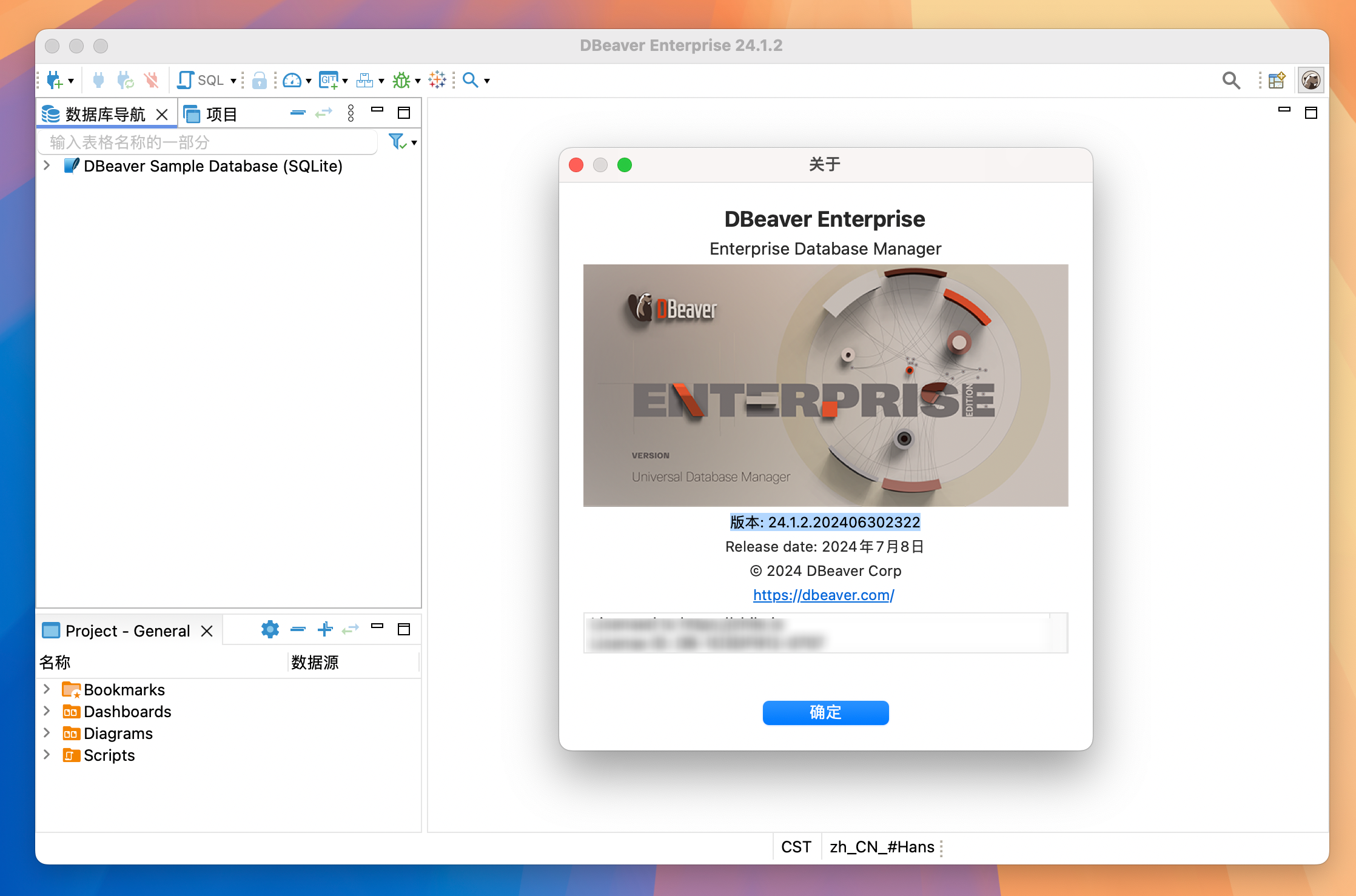Select the Scripts folder
This screenshot has height=896, width=1356.
[99, 755]
